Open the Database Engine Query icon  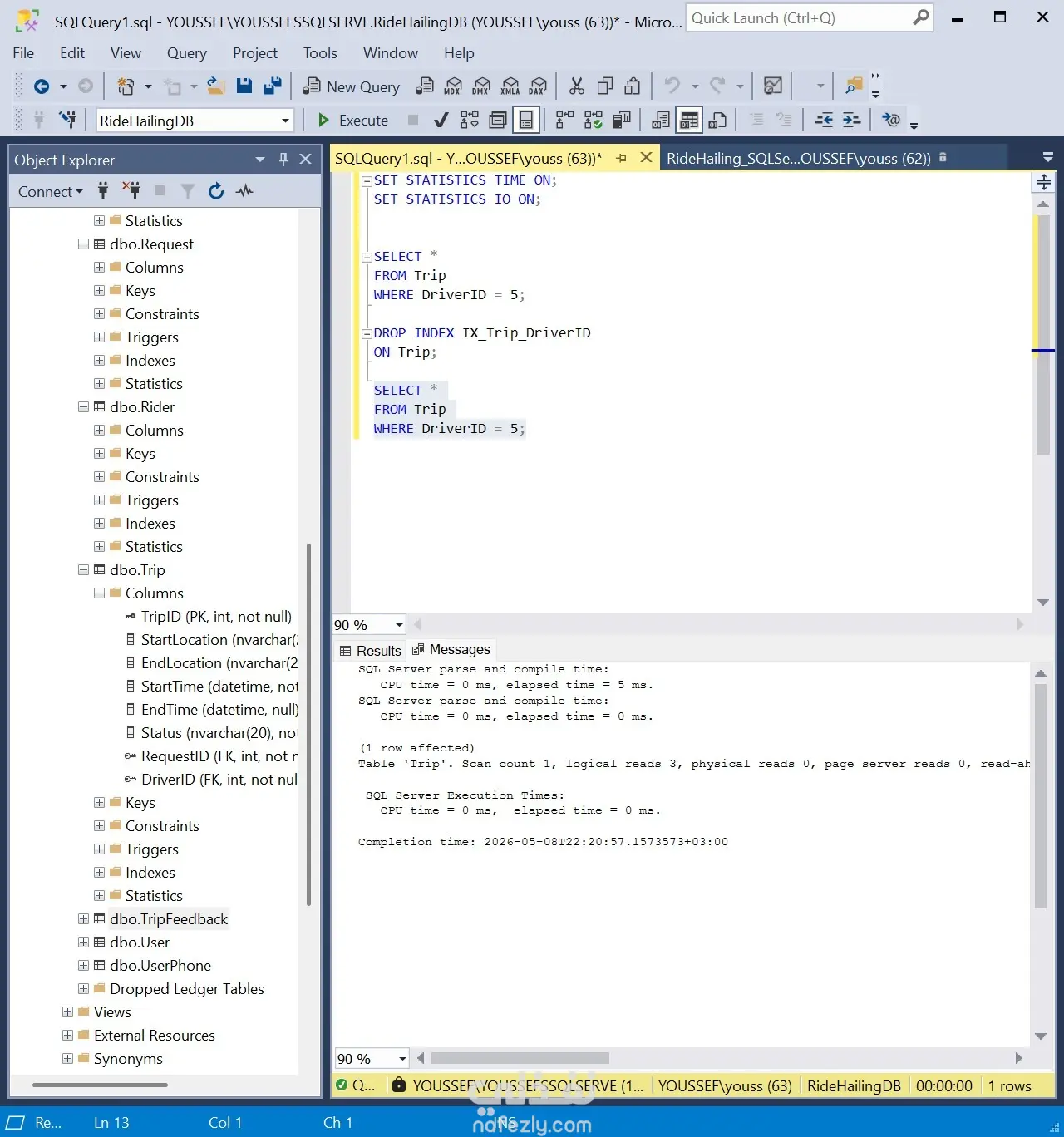[x=425, y=86]
